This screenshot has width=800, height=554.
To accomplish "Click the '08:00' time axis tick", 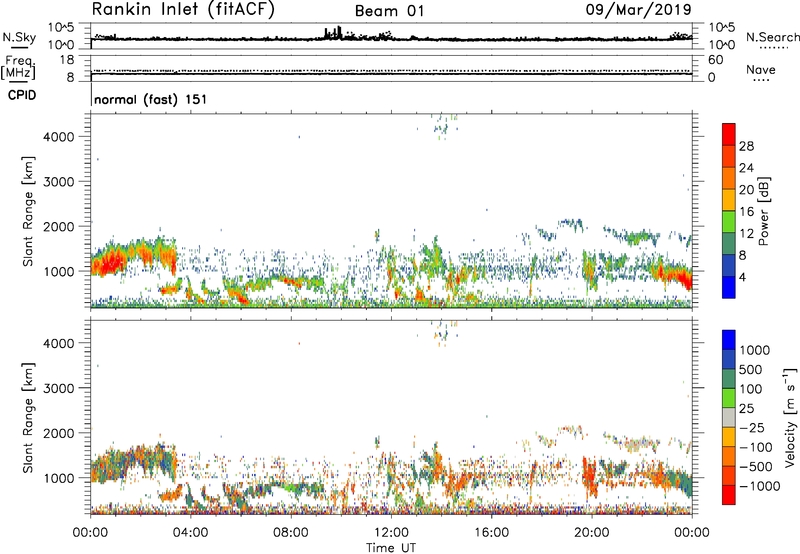I will point(291,533).
